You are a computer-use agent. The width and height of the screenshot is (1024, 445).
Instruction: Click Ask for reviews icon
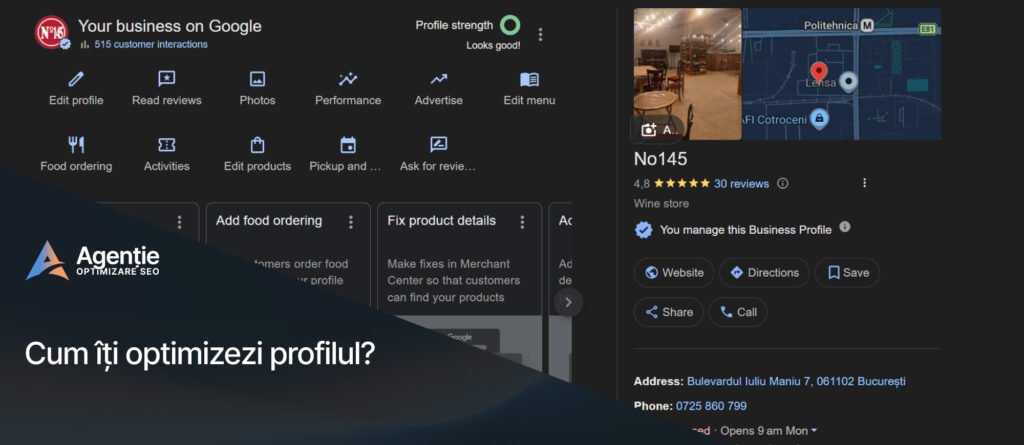click(439, 145)
